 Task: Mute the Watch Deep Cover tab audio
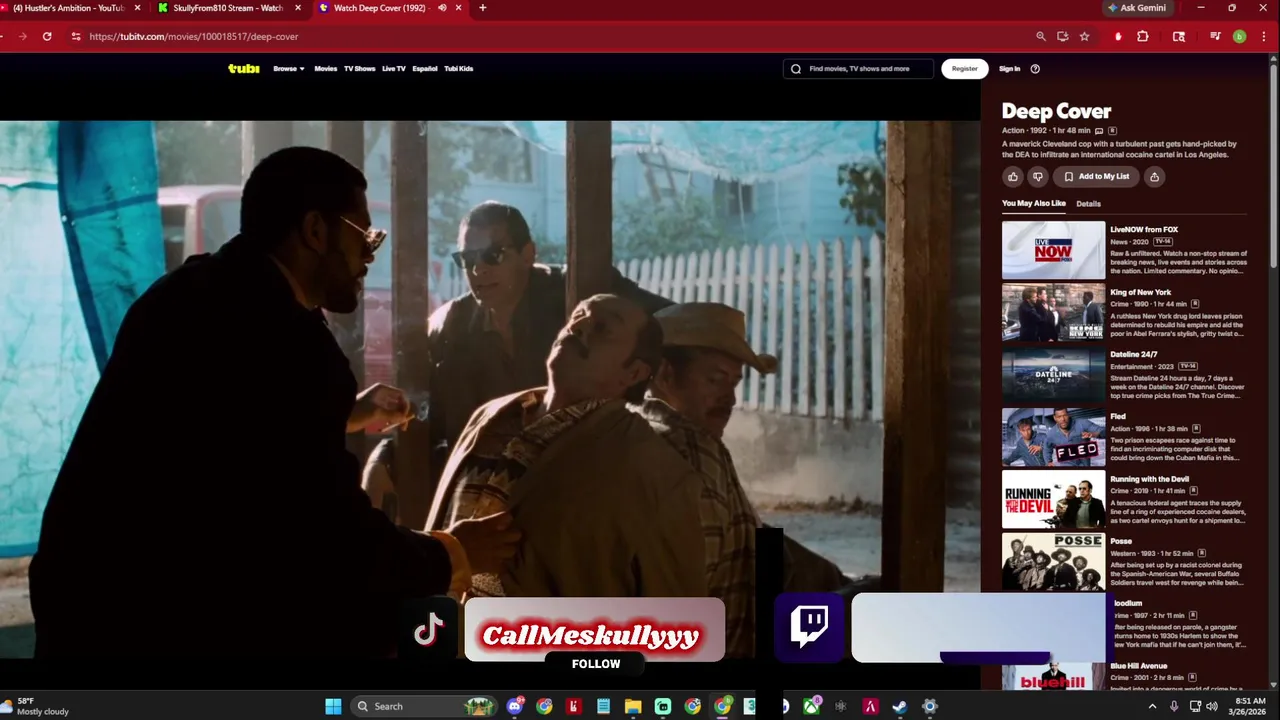[x=442, y=8]
